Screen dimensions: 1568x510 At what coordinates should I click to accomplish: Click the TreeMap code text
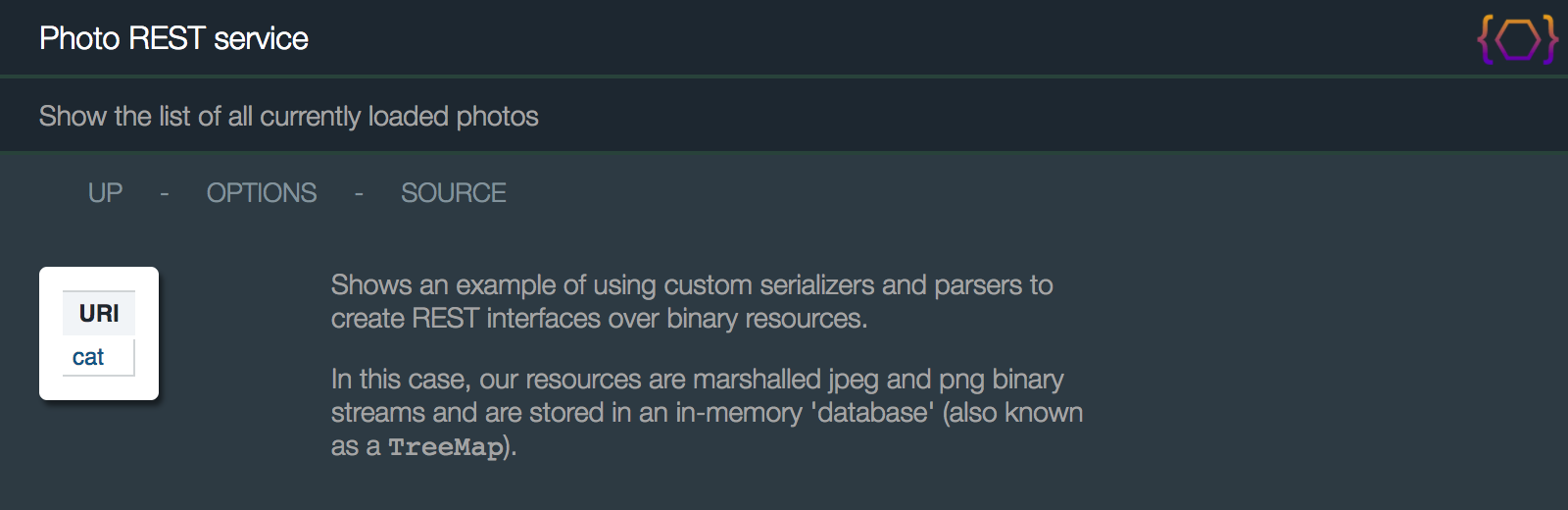446,447
